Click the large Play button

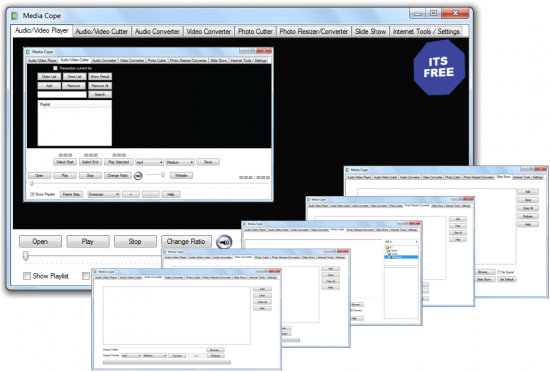(x=88, y=242)
